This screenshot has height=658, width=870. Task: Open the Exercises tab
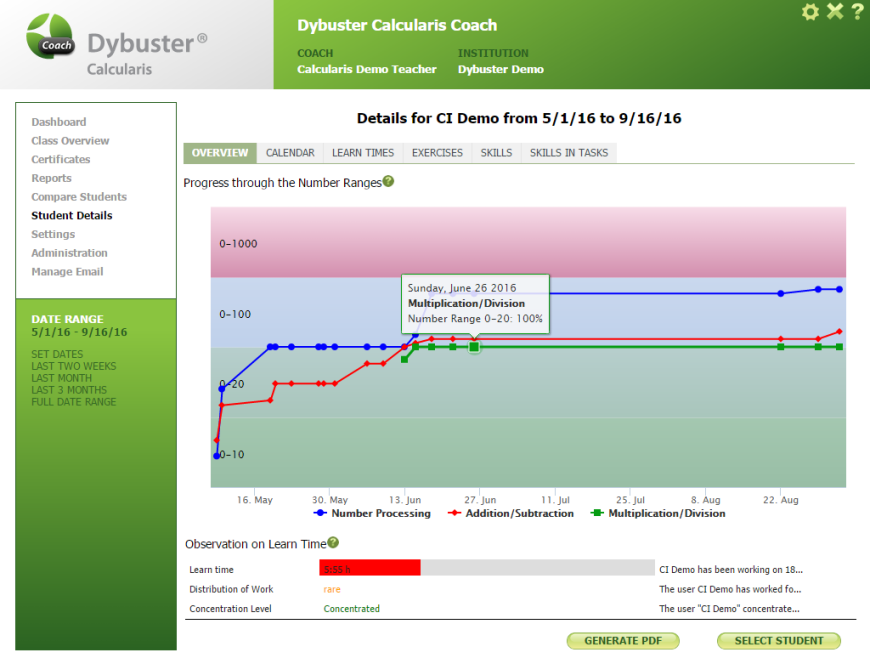pyautogui.click(x=437, y=153)
